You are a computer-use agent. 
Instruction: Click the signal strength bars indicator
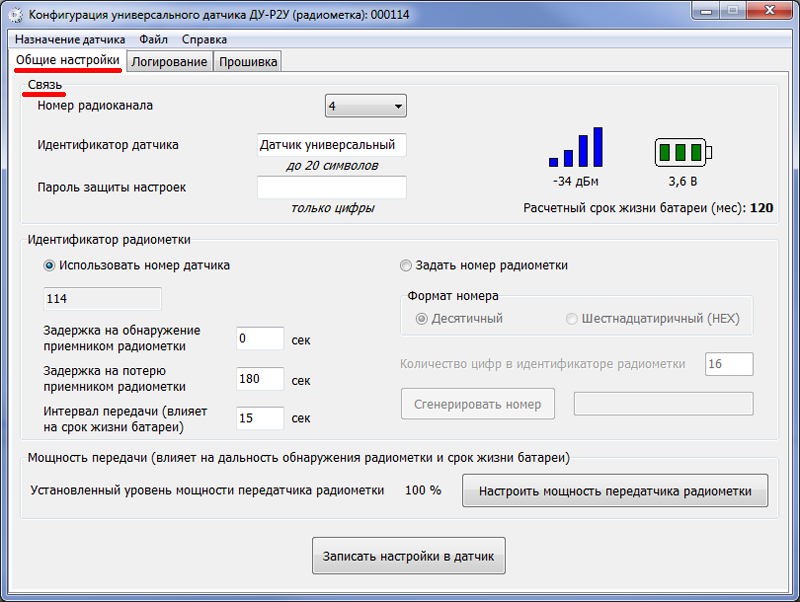(576, 147)
